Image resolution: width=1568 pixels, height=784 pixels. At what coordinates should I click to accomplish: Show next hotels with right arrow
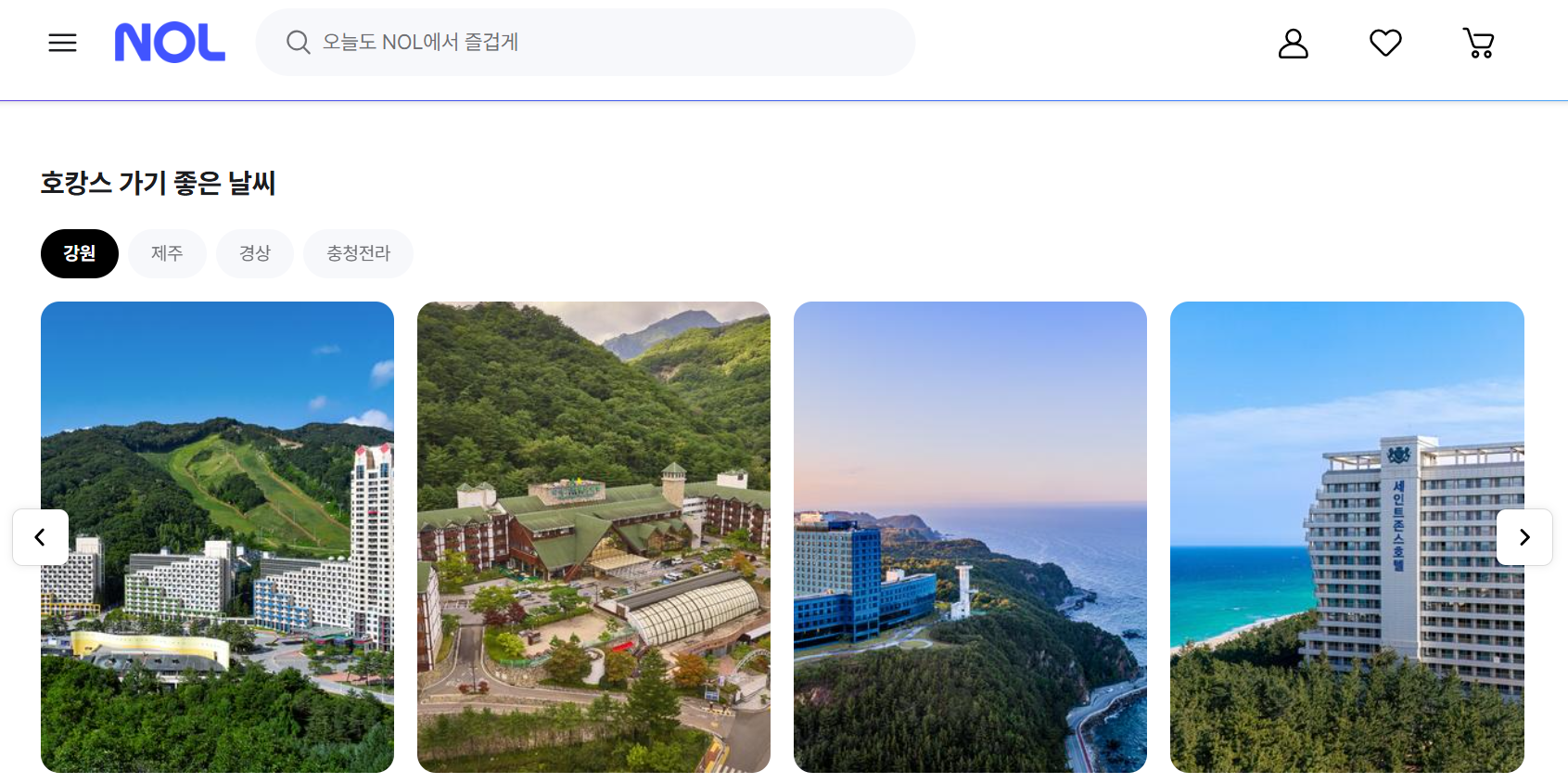click(x=1524, y=537)
